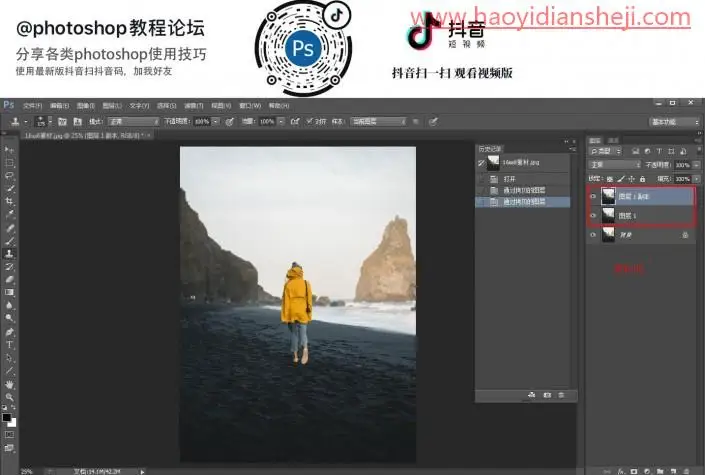Change the screen mode button
Viewport: 705px width, 475px height.
(9, 448)
